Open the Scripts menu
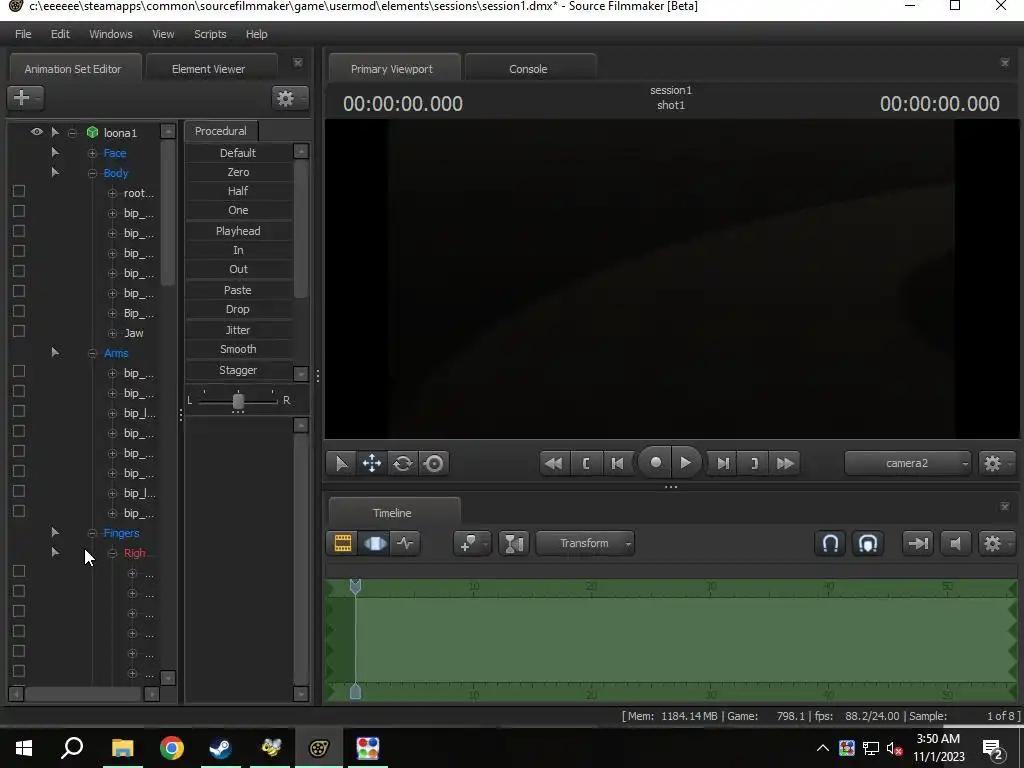This screenshot has width=1024, height=768. [x=210, y=34]
